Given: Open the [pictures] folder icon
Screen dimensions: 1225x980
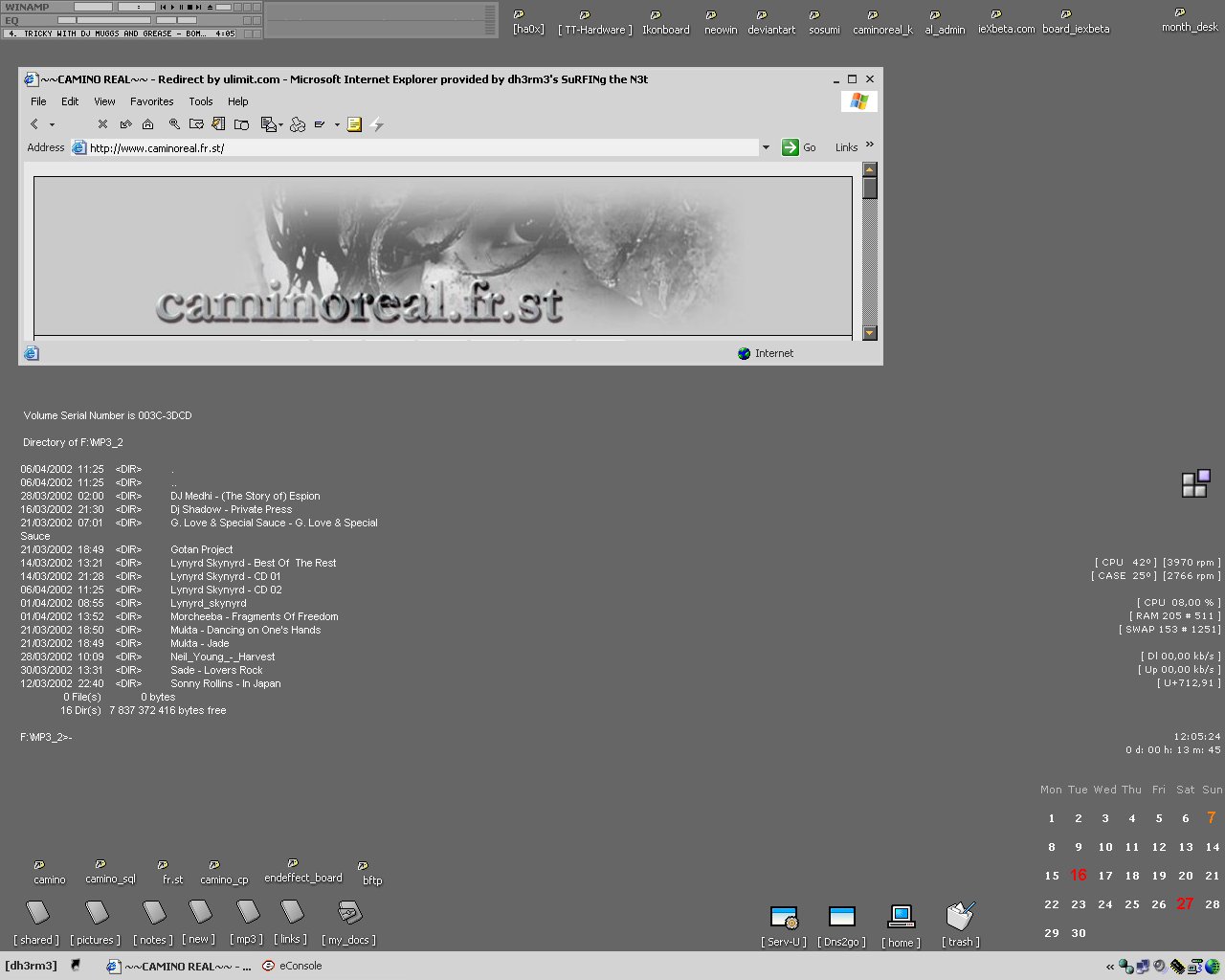Looking at the screenshot, I should pyautogui.click(x=96, y=924).
